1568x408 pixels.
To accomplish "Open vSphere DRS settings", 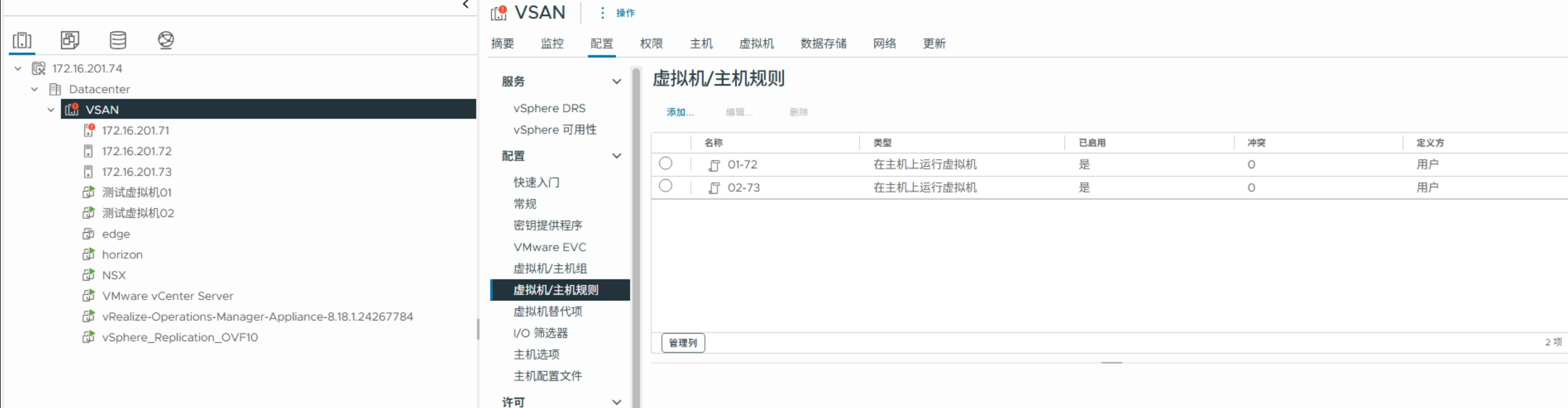I will [x=549, y=108].
